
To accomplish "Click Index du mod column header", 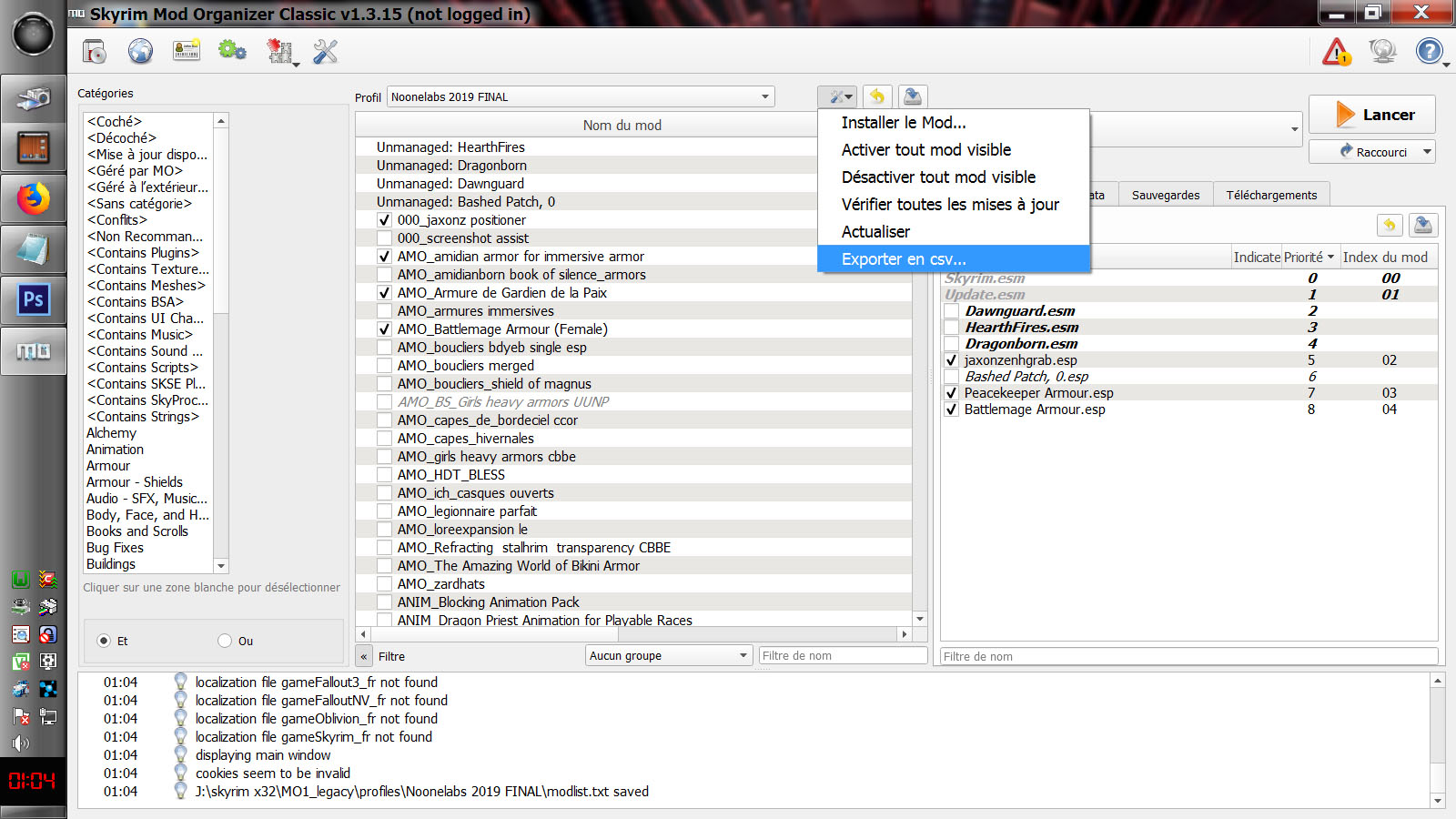I will tap(1385, 258).
